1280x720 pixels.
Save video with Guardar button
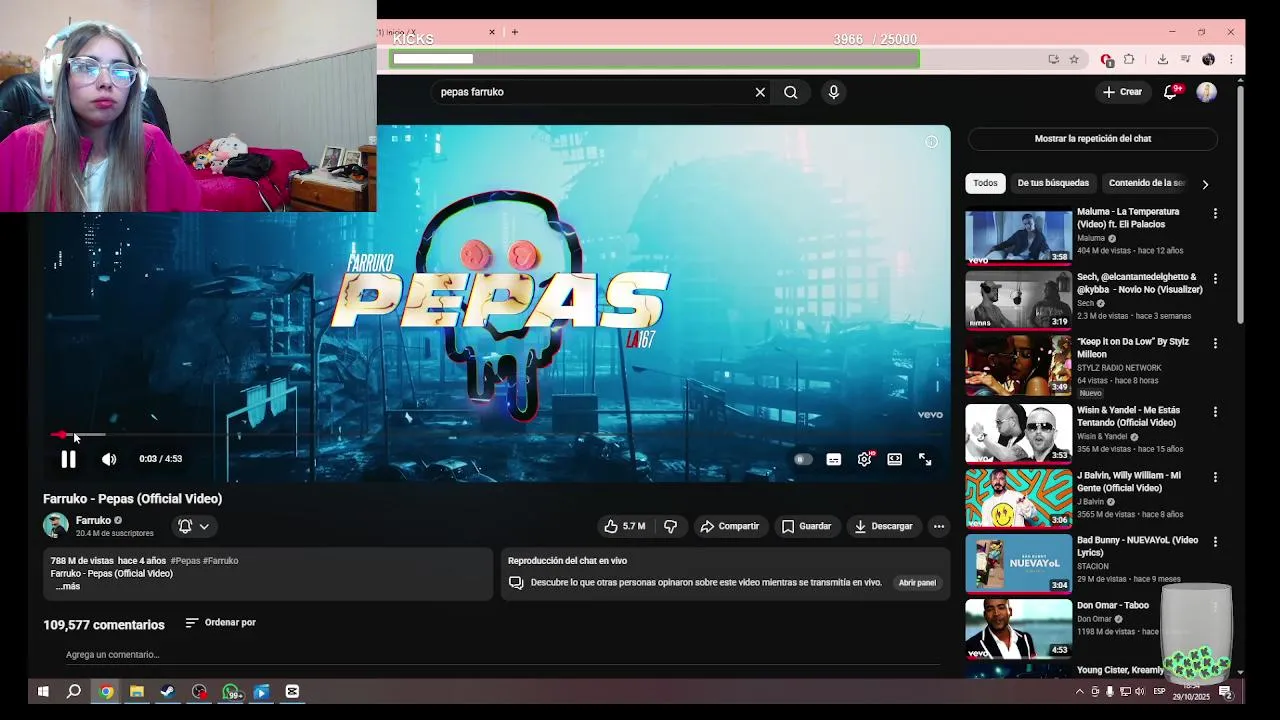807,526
